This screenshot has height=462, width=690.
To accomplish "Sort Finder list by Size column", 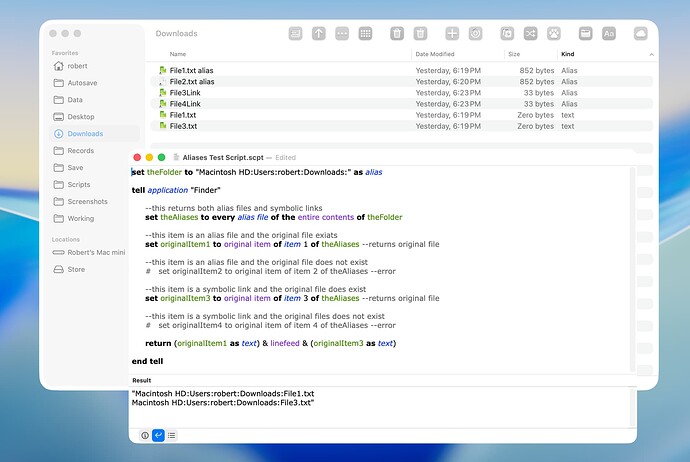I will point(514,54).
